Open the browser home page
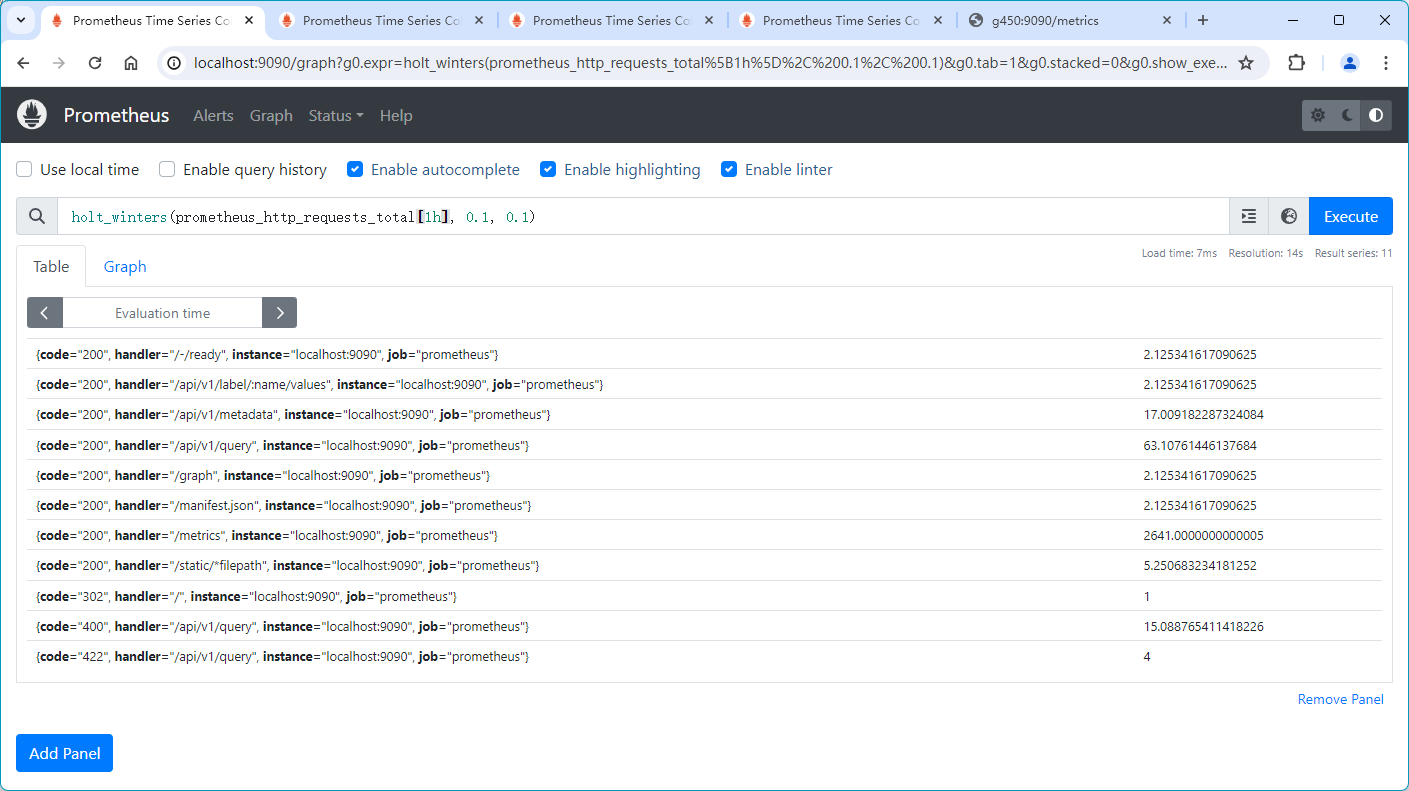The height and width of the screenshot is (791, 1409). tap(131, 63)
